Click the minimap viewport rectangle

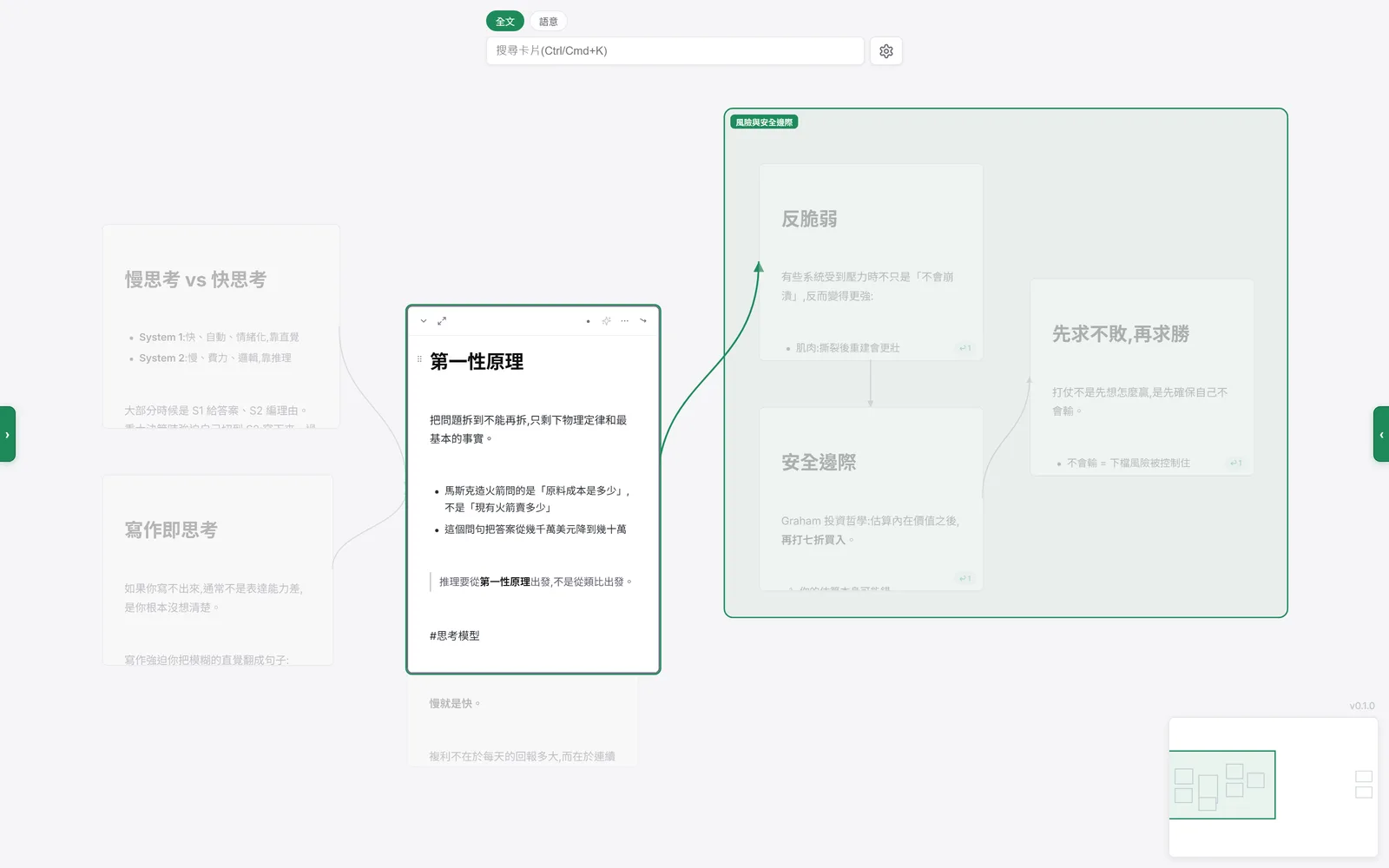pyautogui.click(x=1222, y=785)
